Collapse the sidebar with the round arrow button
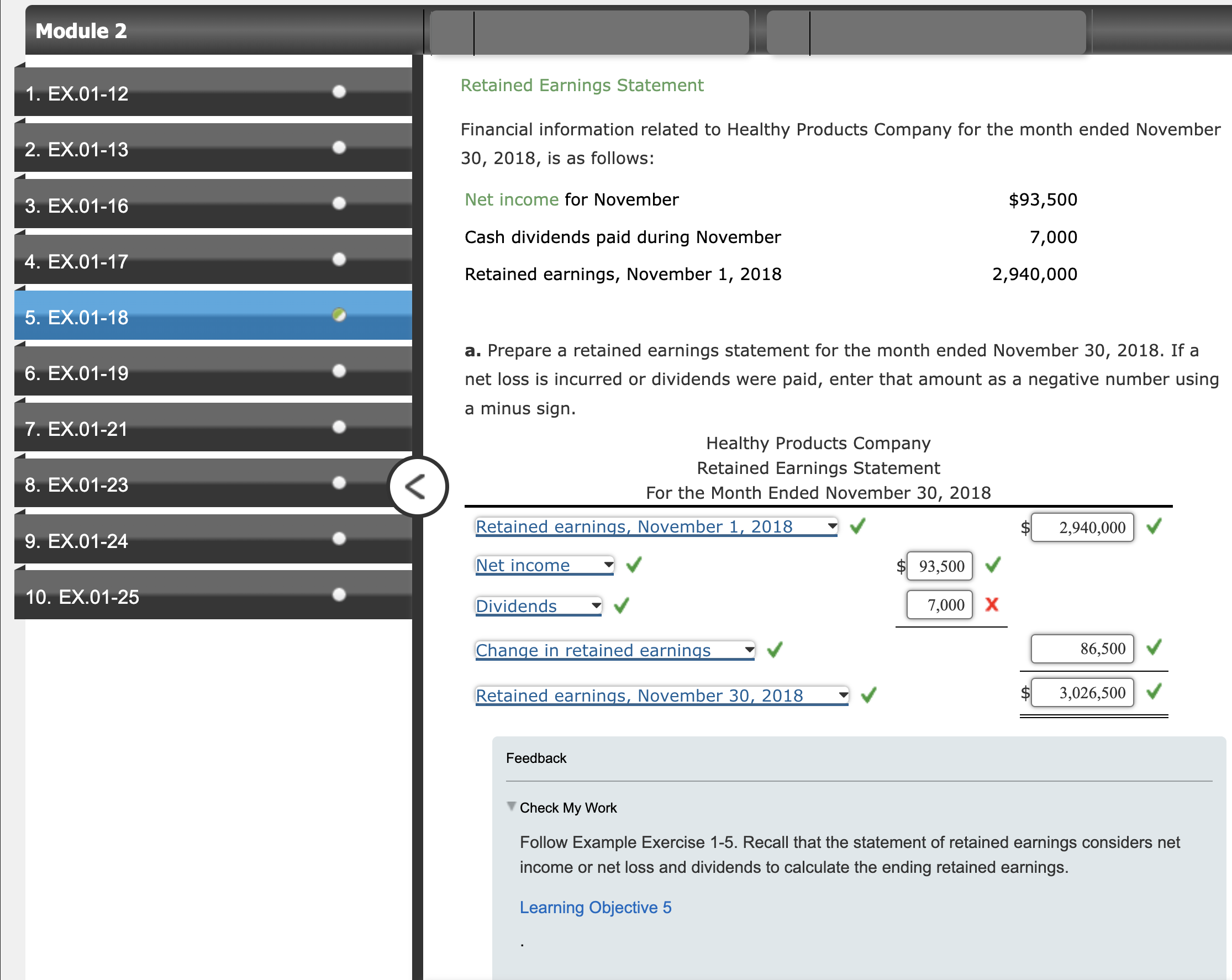Screen dimensions: 1232x980 pyautogui.click(x=418, y=487)
